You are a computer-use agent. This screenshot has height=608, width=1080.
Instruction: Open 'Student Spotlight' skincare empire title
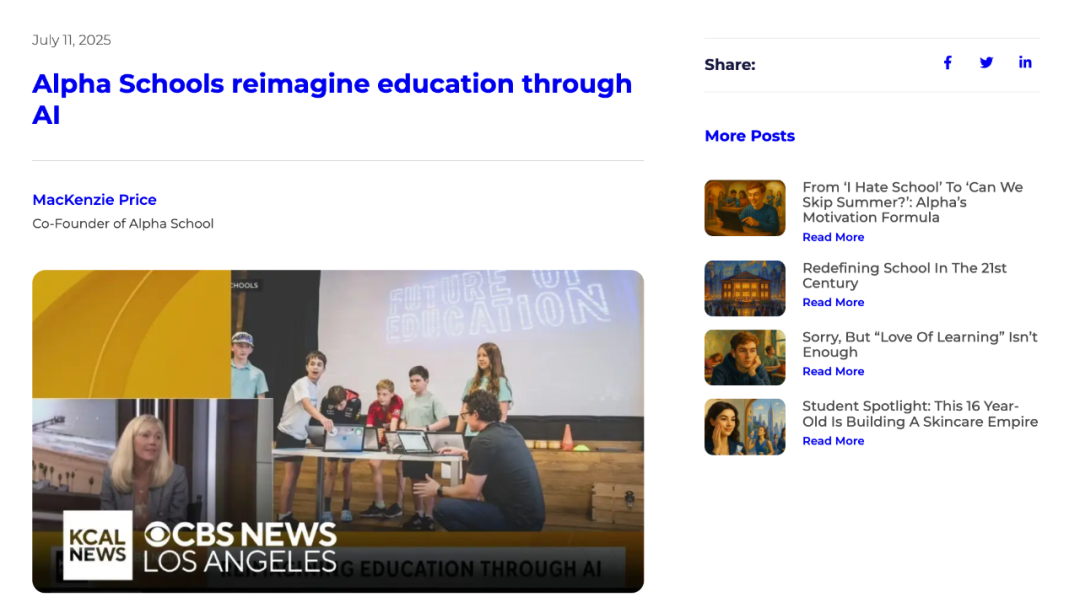click(919, 413)
